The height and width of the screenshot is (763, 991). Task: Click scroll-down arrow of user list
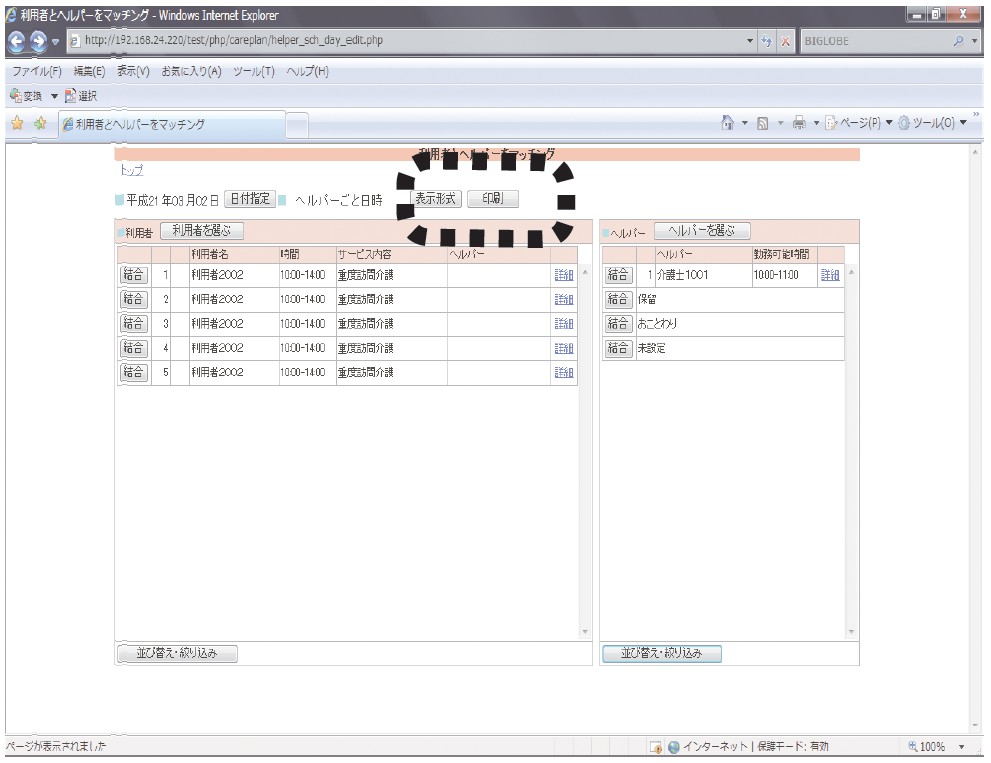[585, 632]
